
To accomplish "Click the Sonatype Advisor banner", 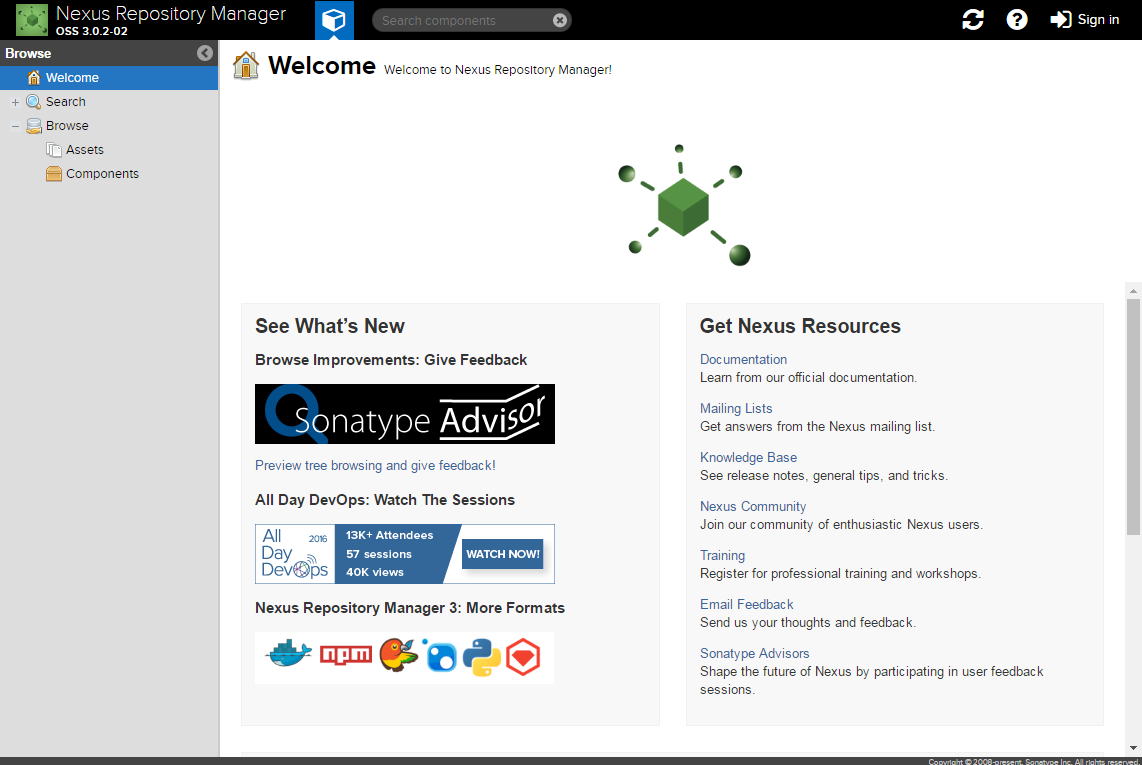I will click(x=405, y=414).
